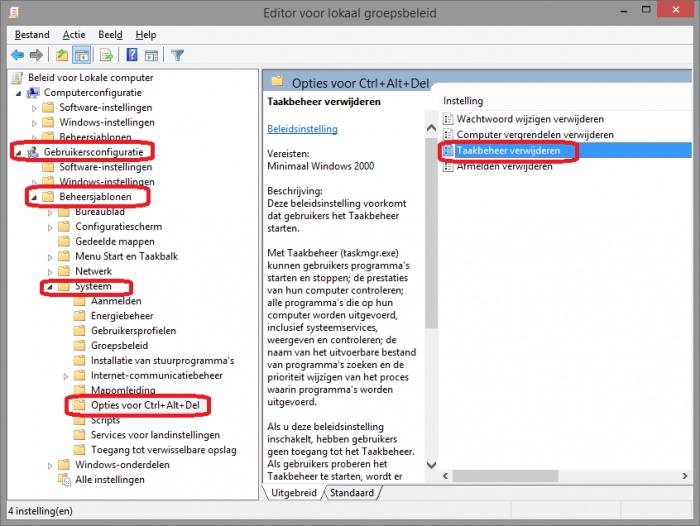The image size is (700, 526).
Task: Expand the Bureaublad folder
Action: tap(50, 213)
